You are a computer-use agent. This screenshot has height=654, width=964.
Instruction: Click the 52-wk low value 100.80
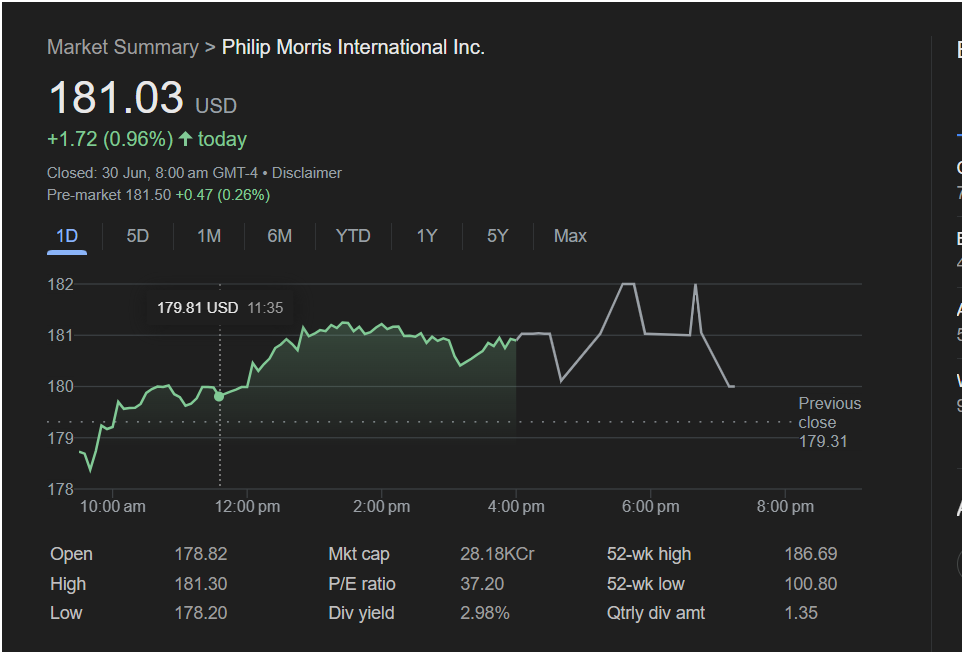point(811,584)
